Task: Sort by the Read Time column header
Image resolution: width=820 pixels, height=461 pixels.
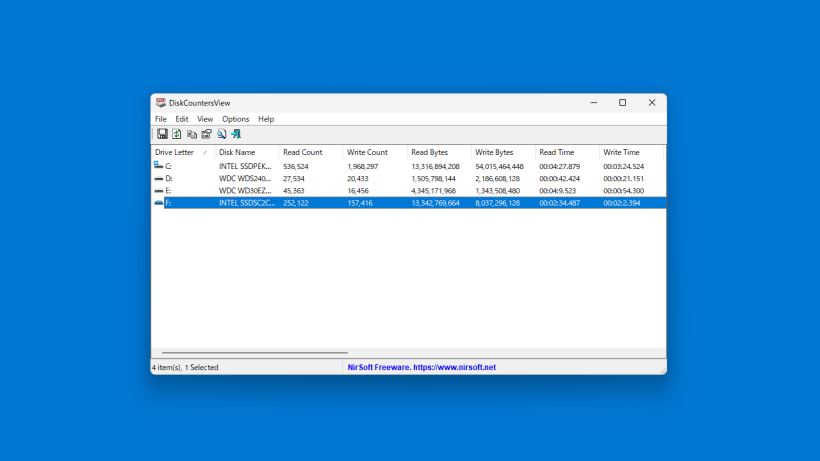Action: 567,152
